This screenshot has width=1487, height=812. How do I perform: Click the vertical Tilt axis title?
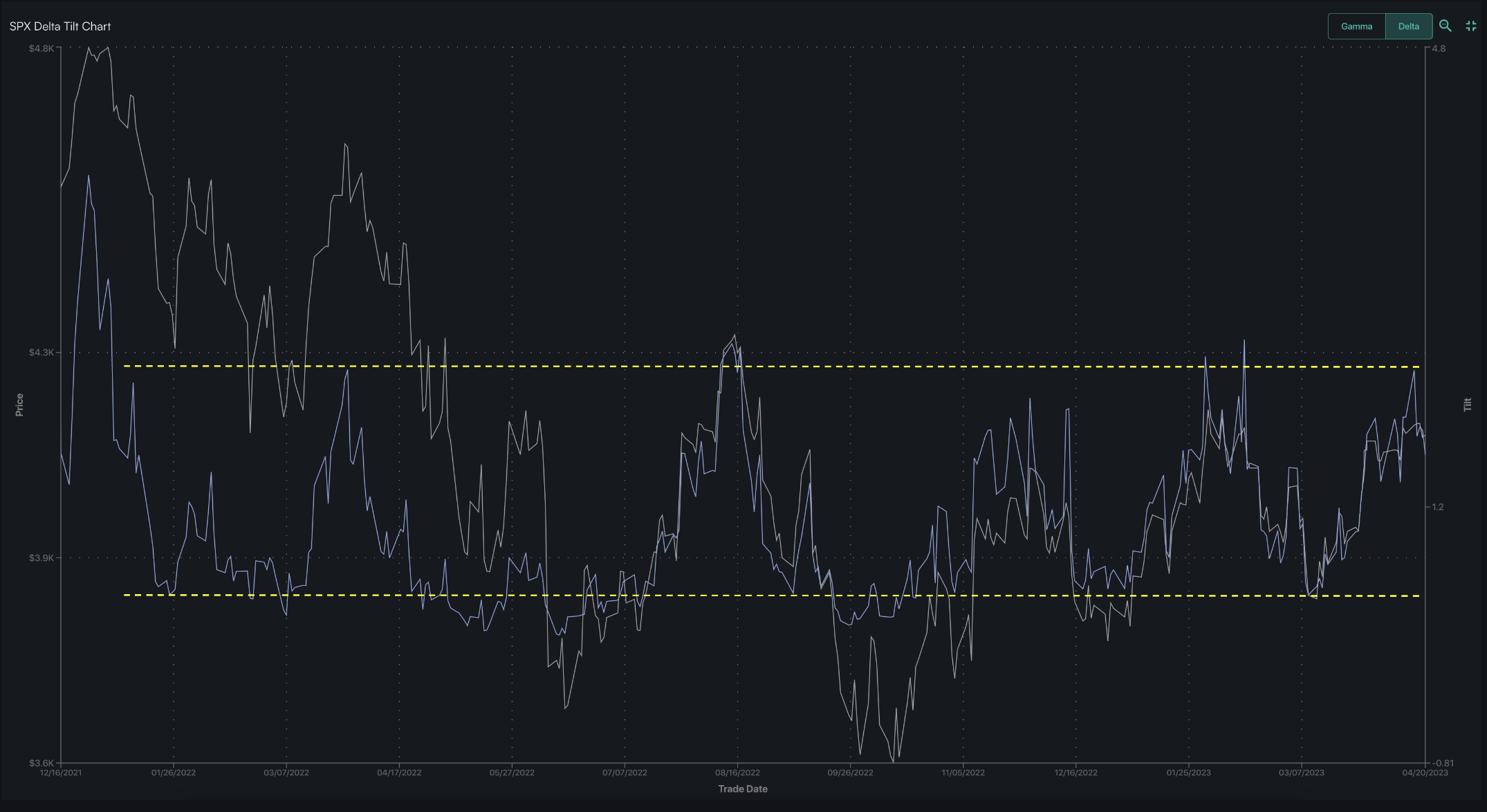point(1468,405)
